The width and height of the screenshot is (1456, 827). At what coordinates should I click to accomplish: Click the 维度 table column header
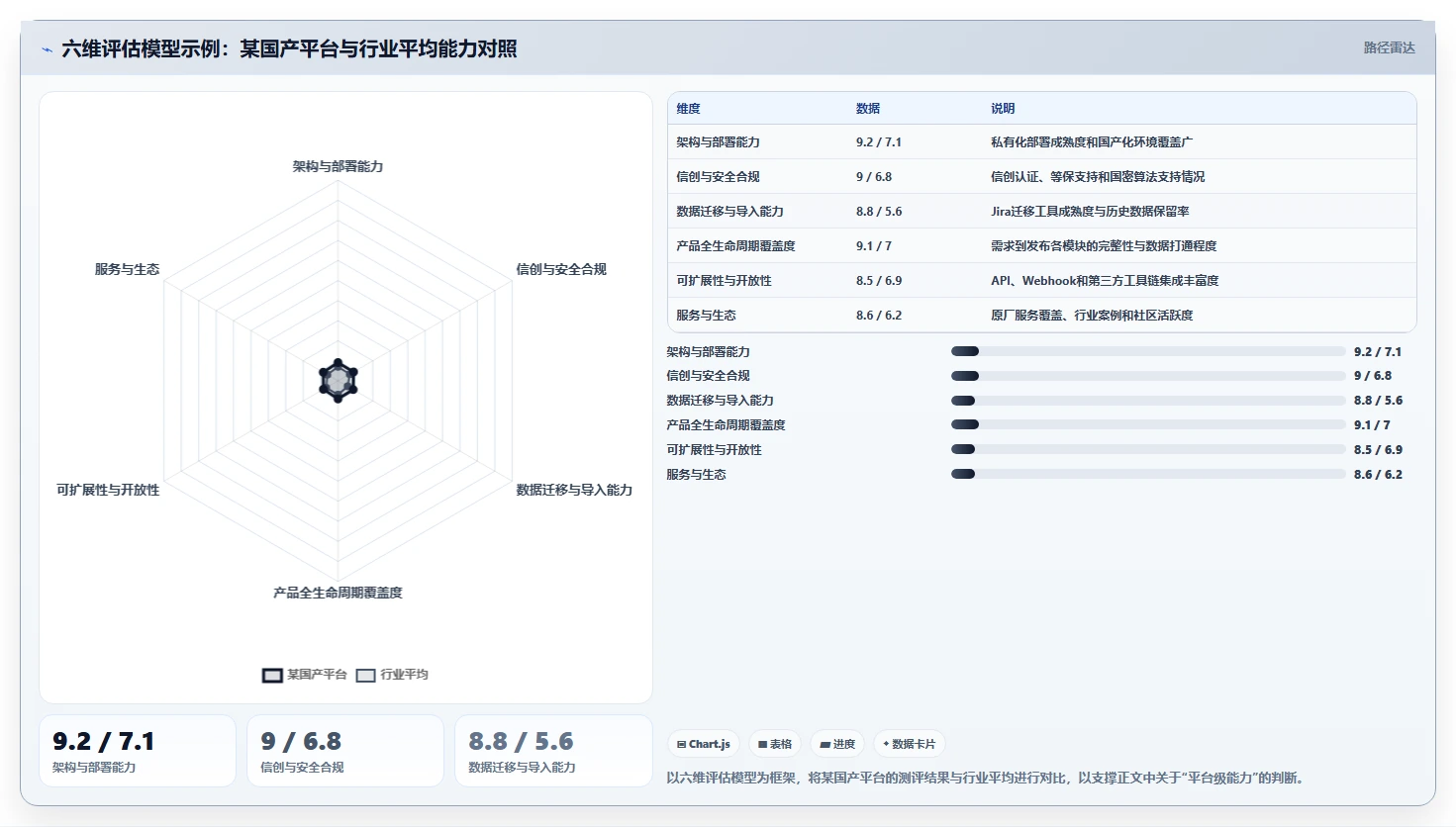[x=688, y=109]
